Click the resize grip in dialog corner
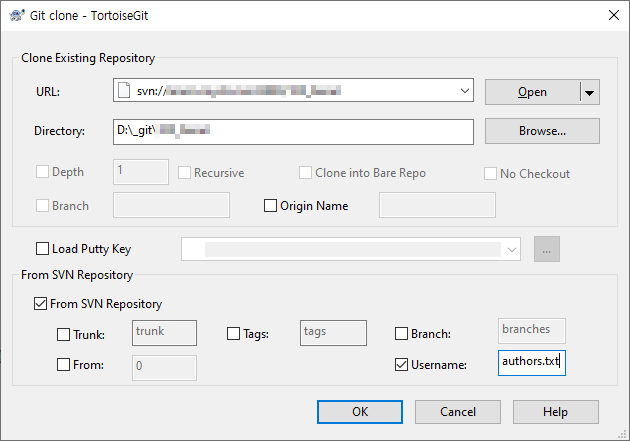The height and width of the screenshot is (441, 630). point(623,434)
